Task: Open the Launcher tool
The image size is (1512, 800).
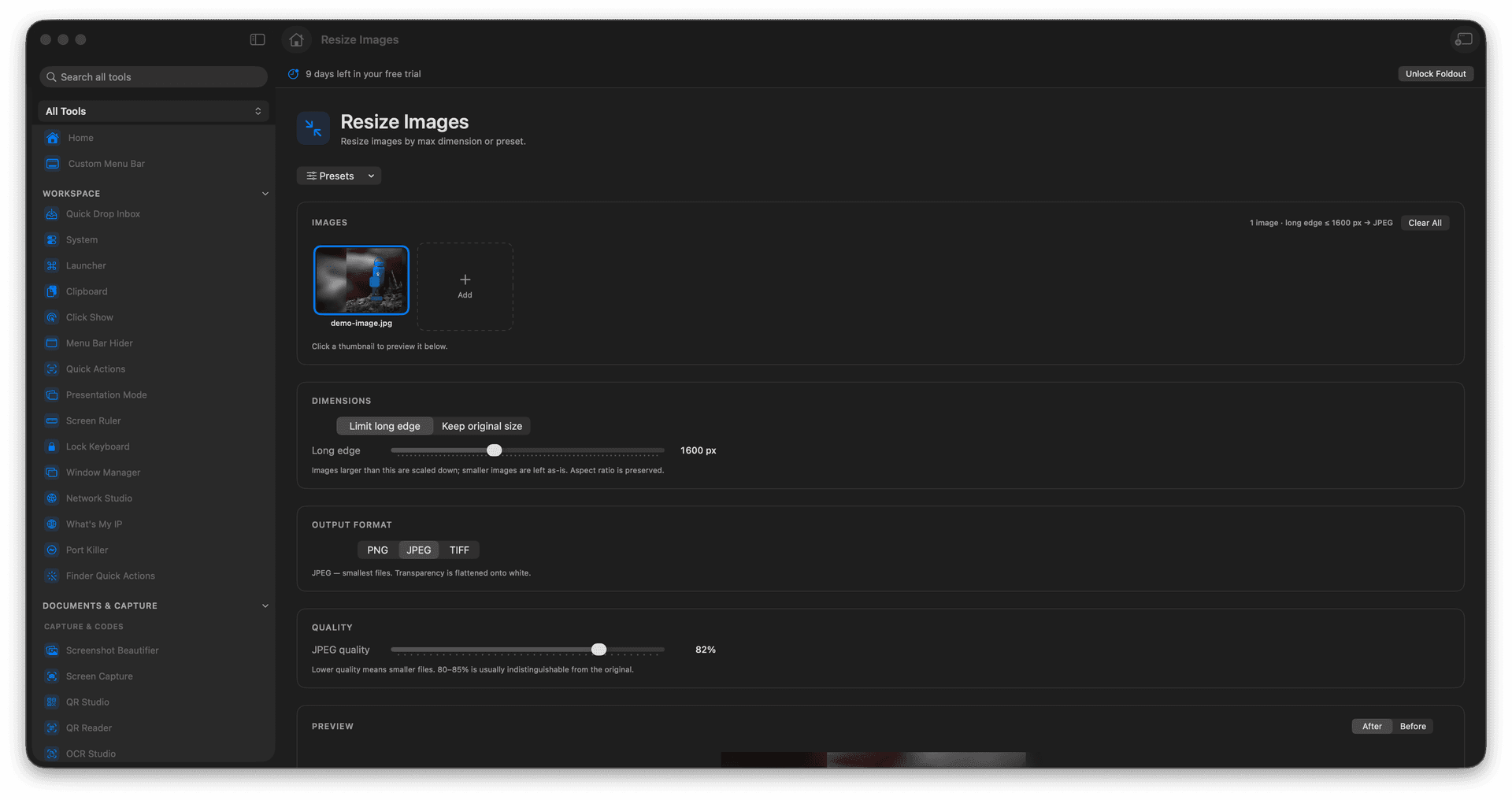Action: (154, 266)
